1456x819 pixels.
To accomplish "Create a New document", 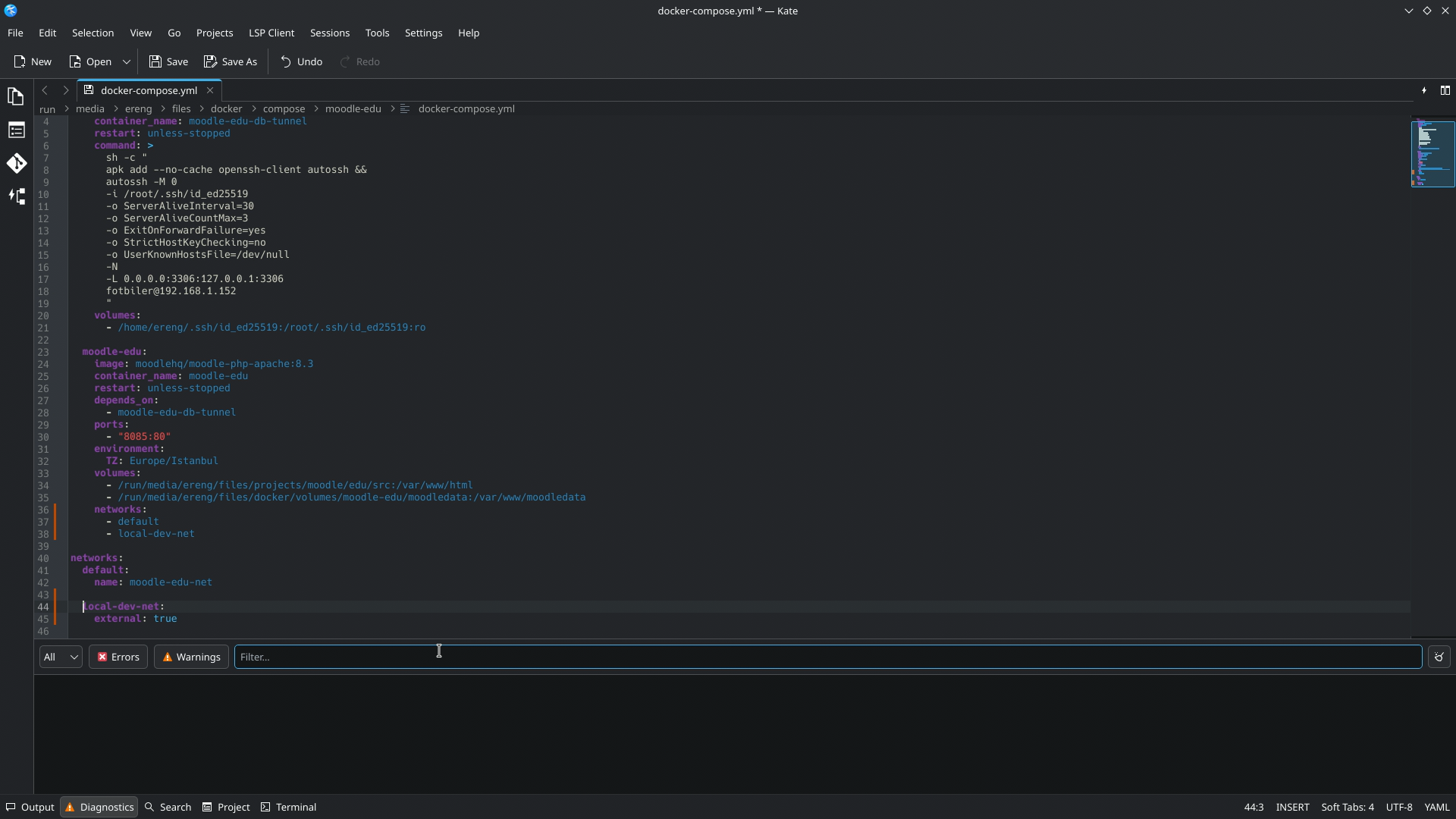I will 33,61.
